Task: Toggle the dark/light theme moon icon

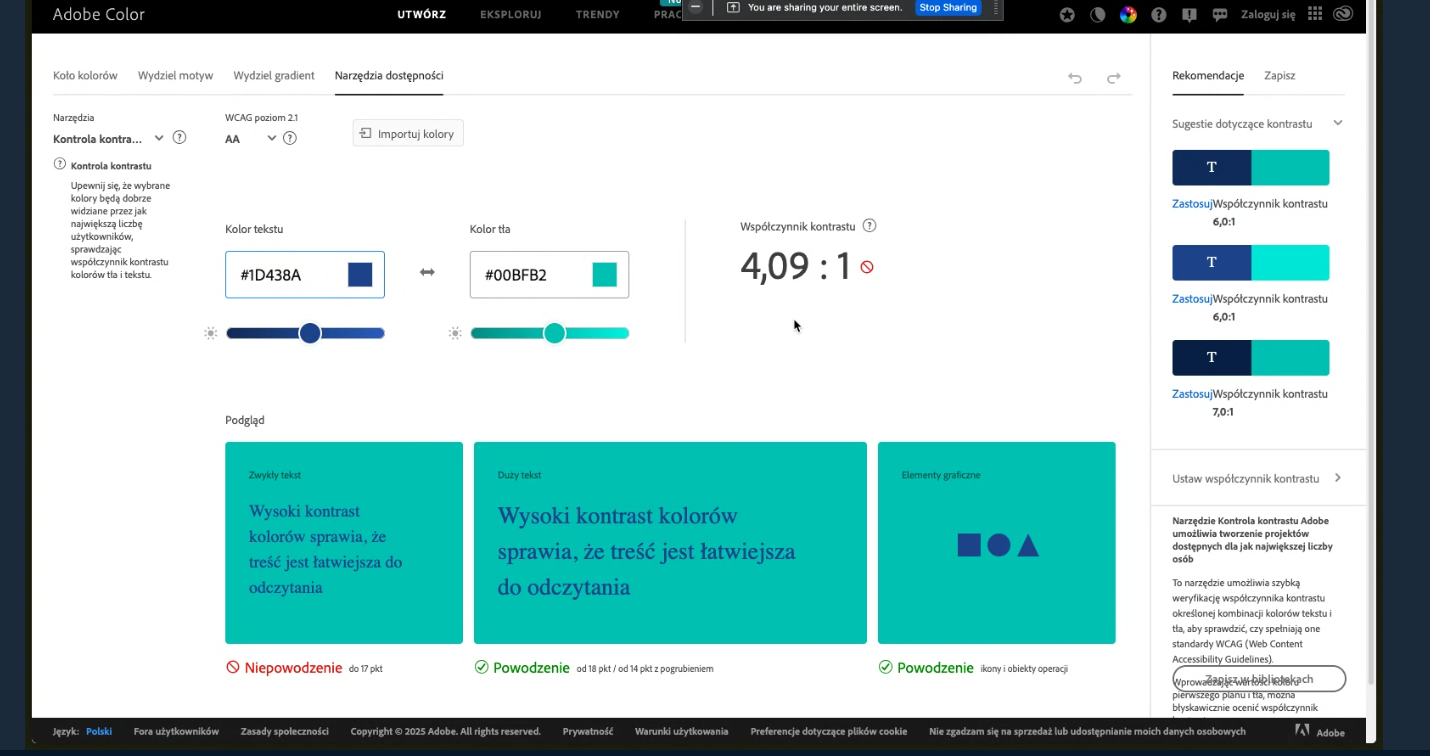Action: pos(1097,15)
